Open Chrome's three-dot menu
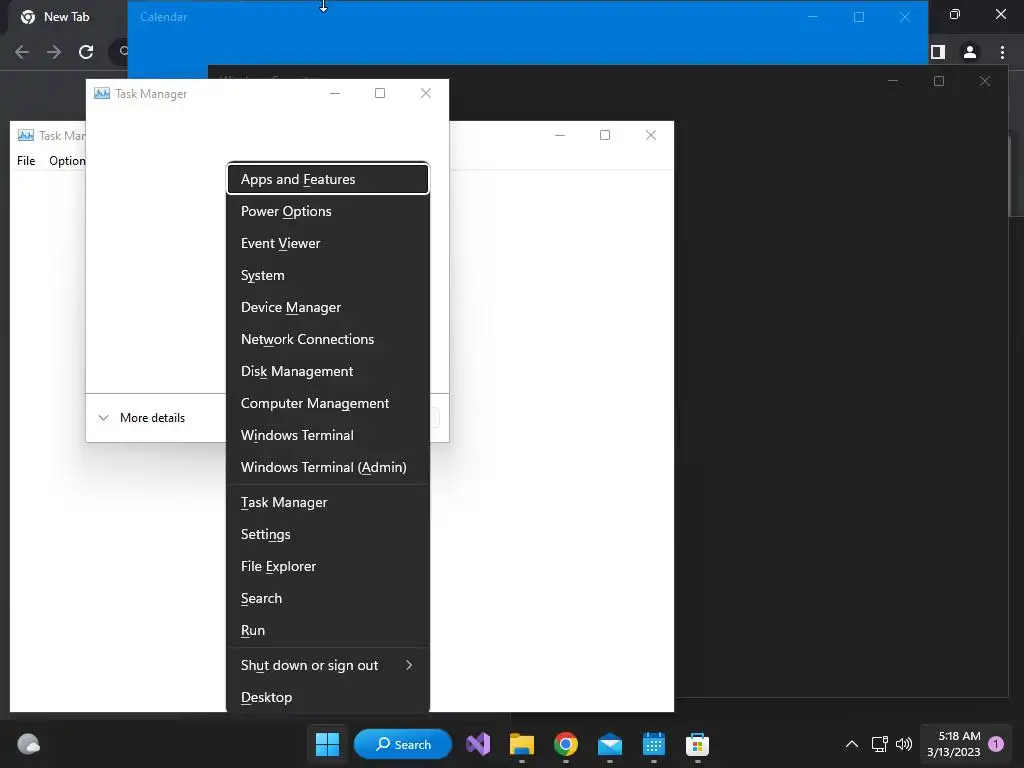Viewport: 1024px width, 768px height. (1002, 52)
